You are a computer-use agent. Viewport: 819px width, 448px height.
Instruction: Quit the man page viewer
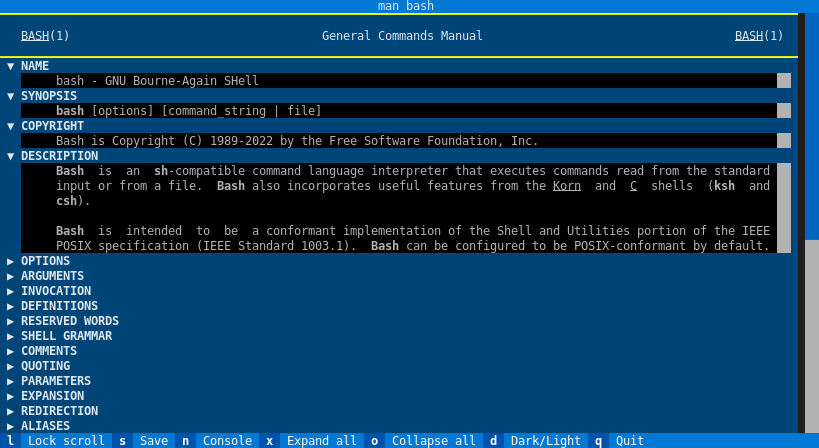pos(629,441)
